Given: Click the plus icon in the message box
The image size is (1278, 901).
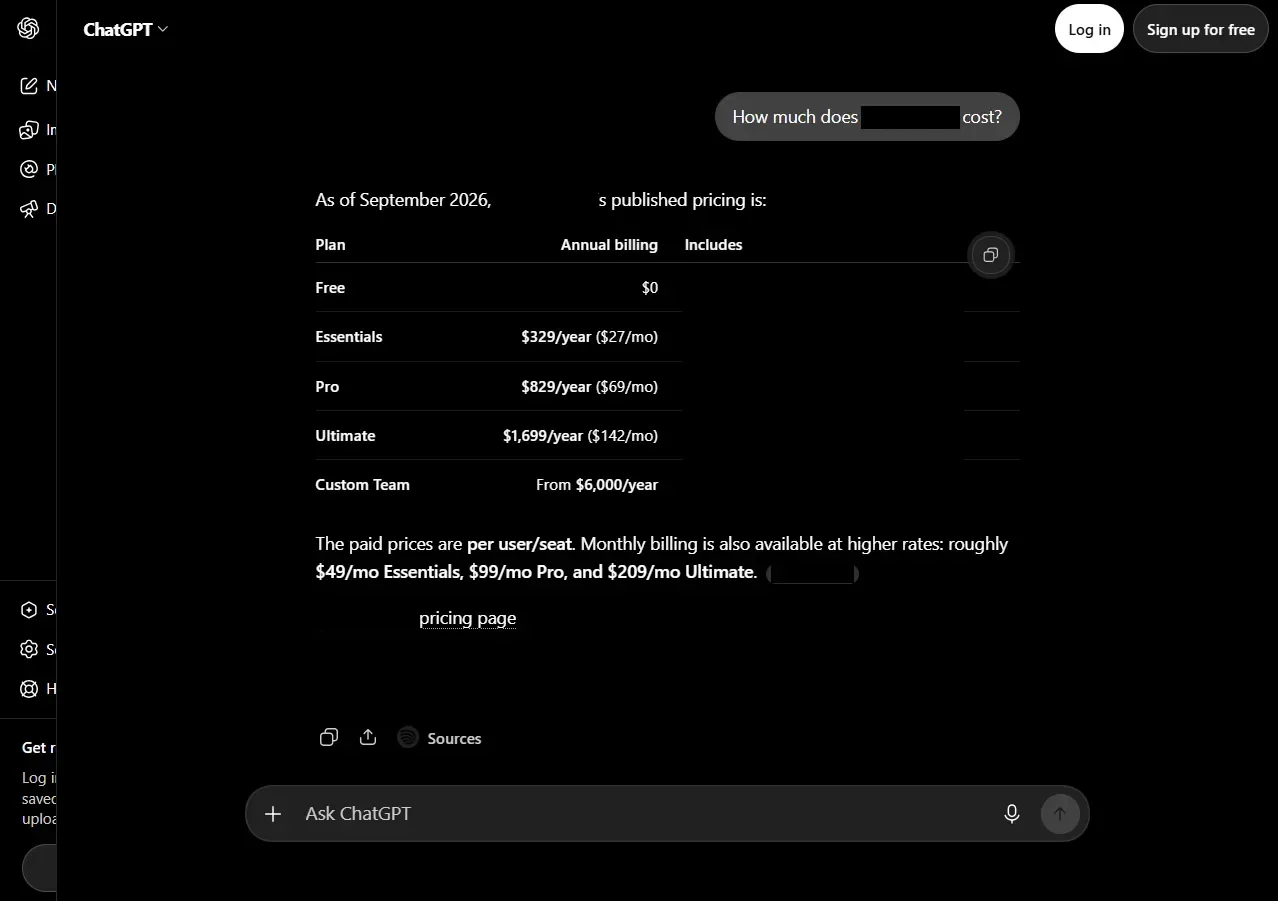Looking at the screenshot, I should tap(273, 814).
